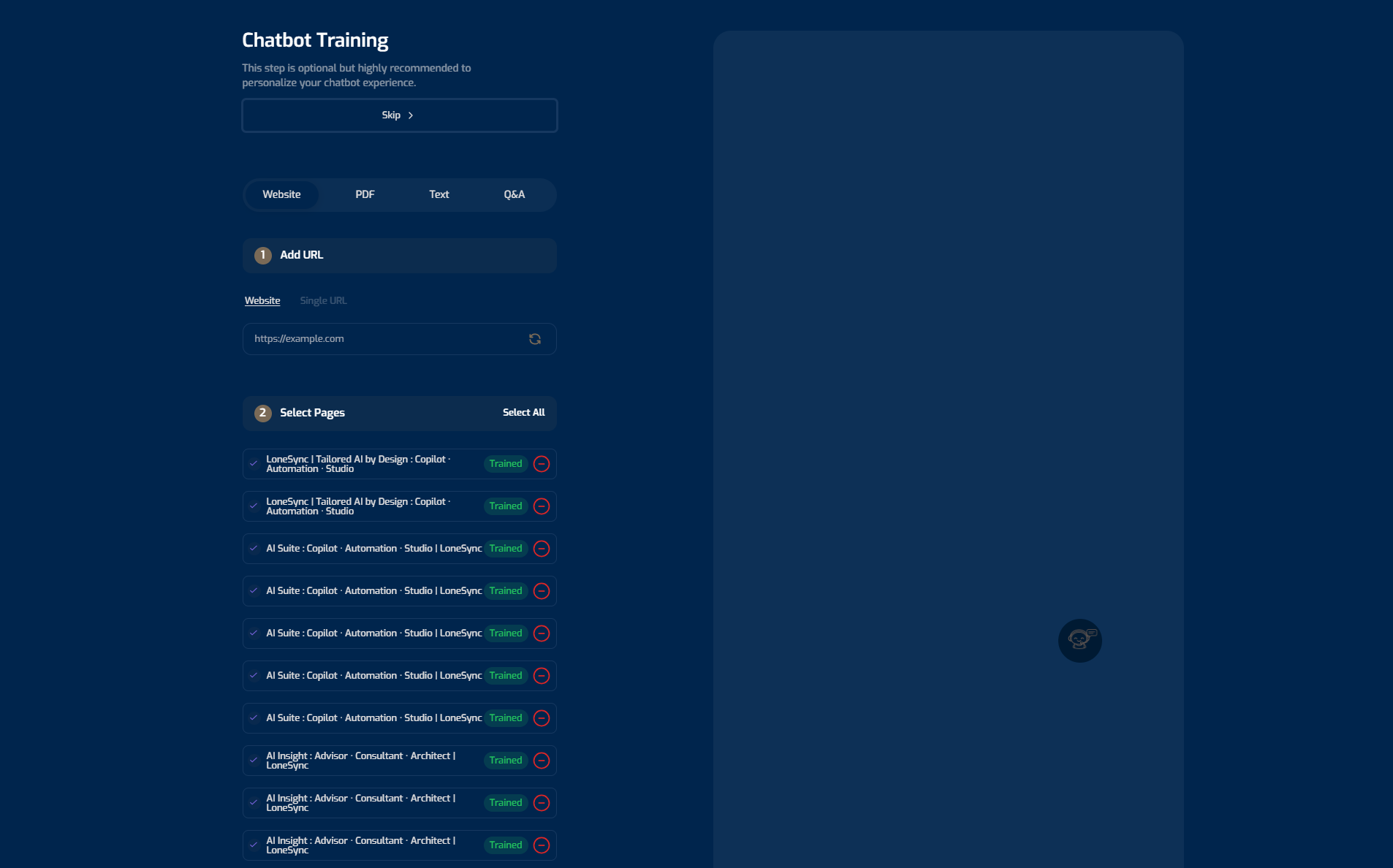Image resolution: width=1393 pixels, height=868 pixels.
Task: Focus the https://example.com URL input
Action: point(384,339)
